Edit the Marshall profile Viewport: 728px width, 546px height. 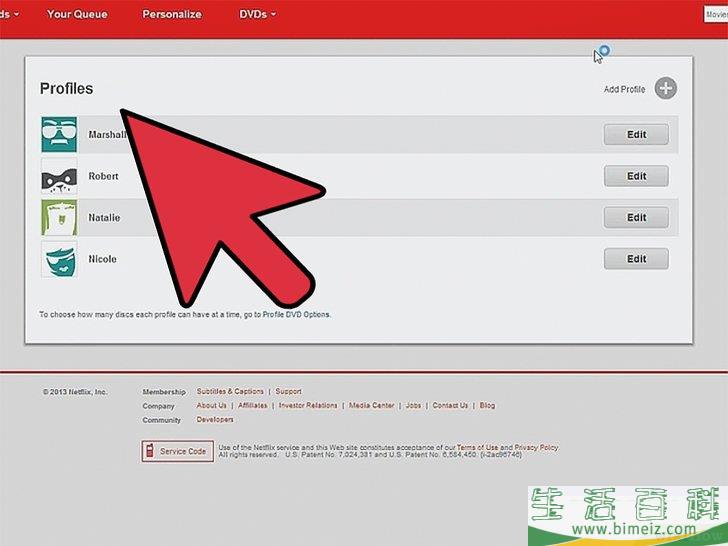pyautogui.click(x=636, y=134)
